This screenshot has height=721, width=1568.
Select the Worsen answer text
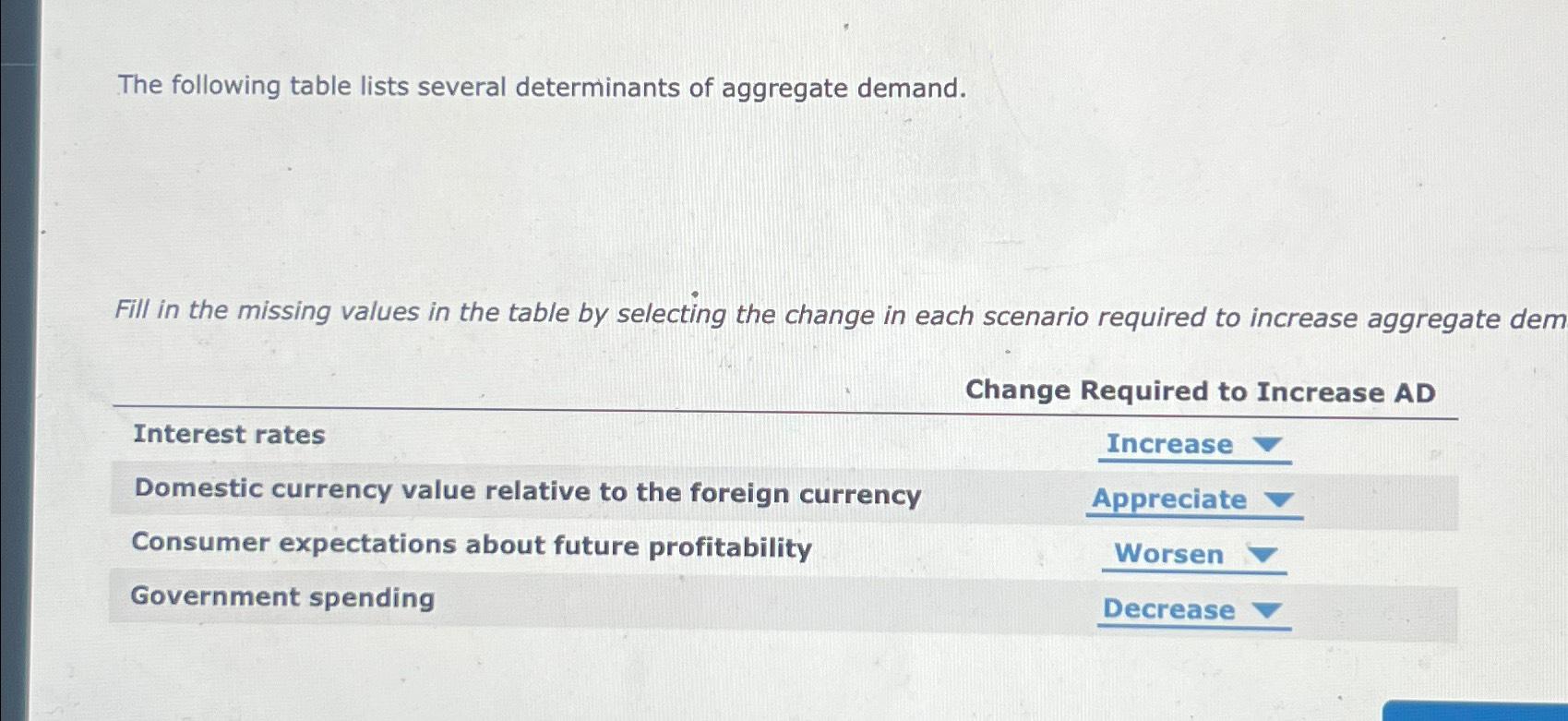[1168, 554]
